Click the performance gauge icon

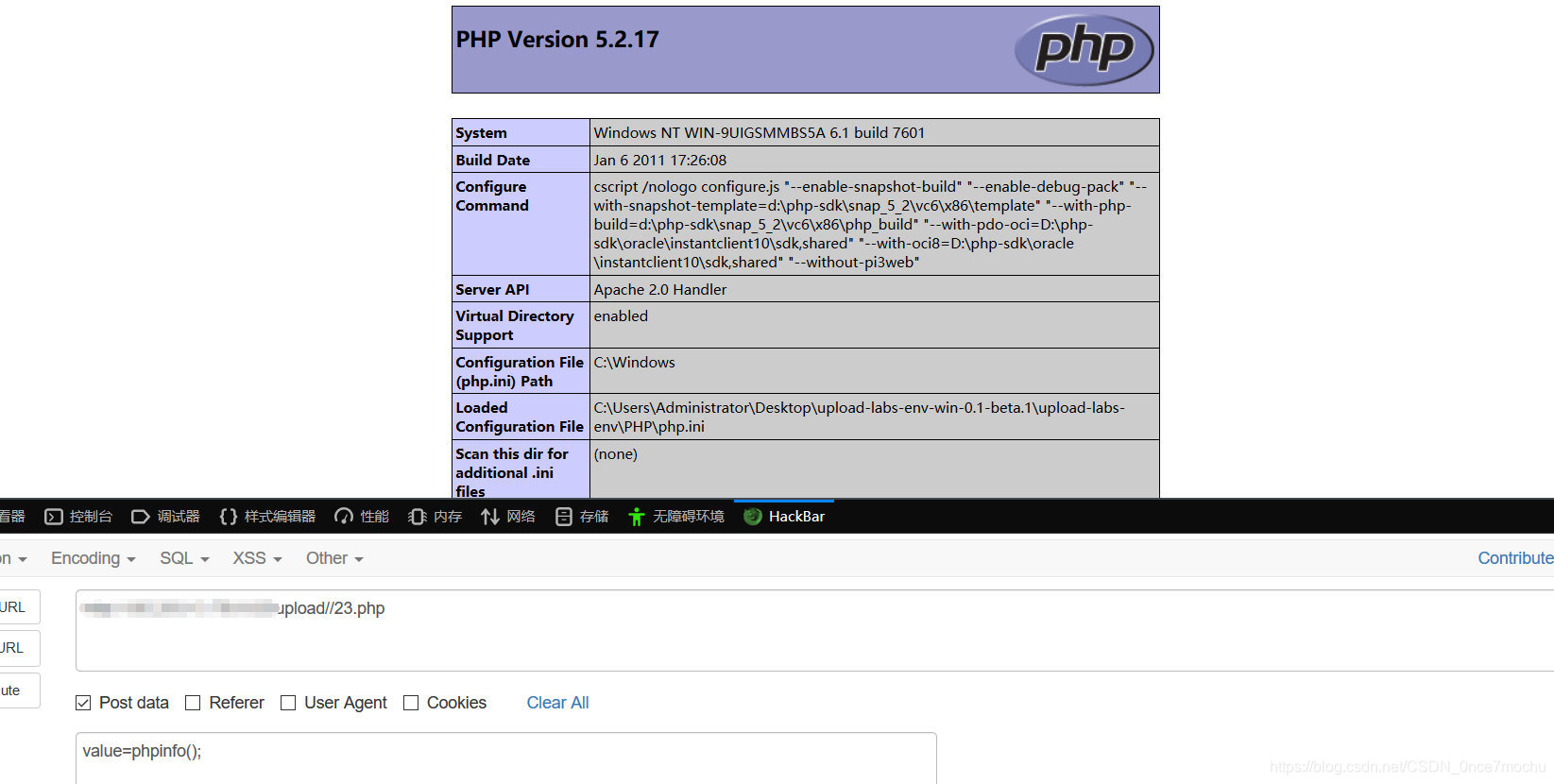[x=344, y=517]
